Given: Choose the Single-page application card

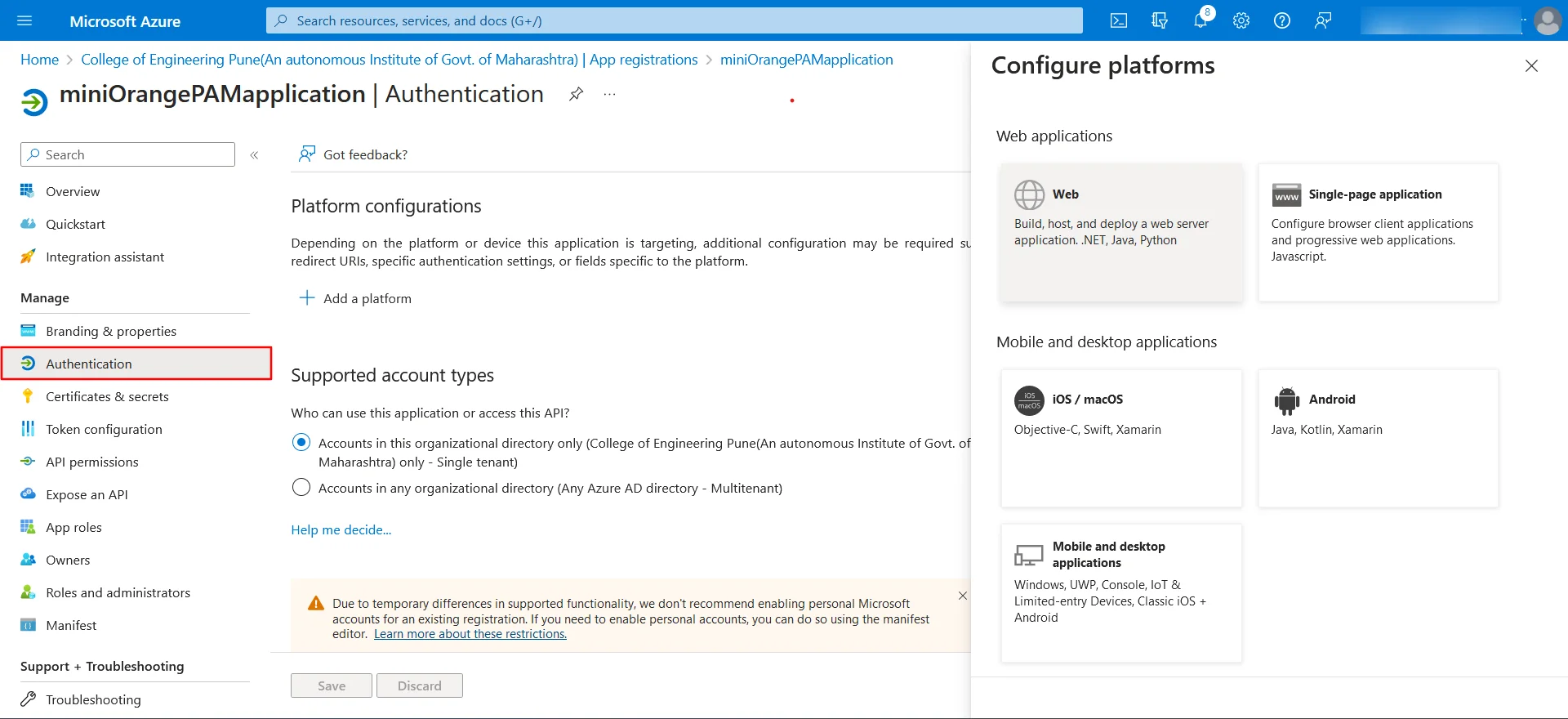Looking at the screenshot, I should click(x=1379, y=233).
